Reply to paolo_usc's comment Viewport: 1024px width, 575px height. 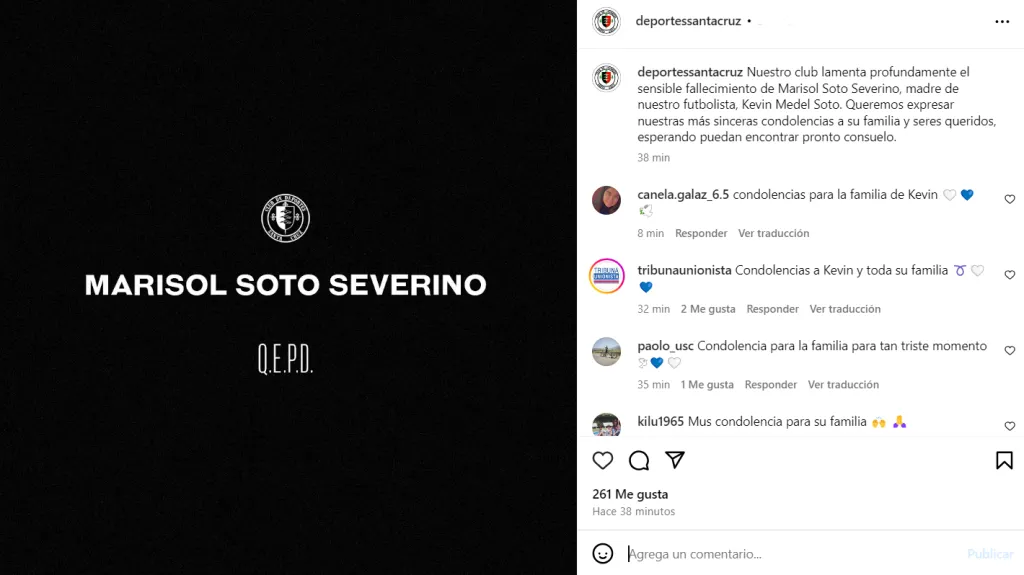coord(770,385)
